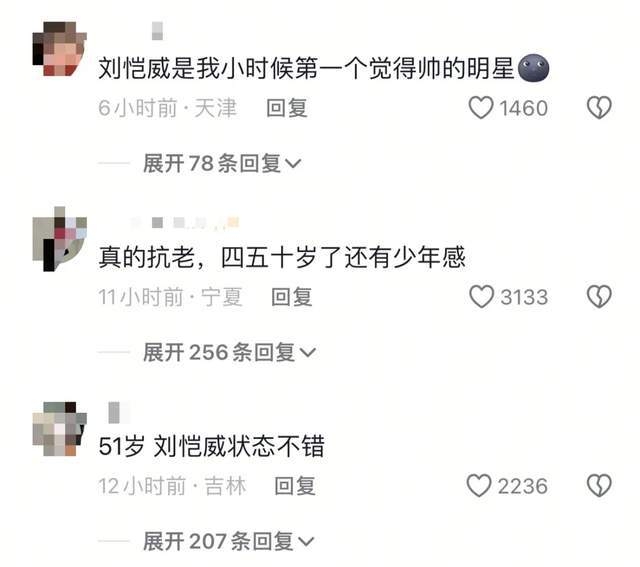
Task: Tap the moon emoji in first comment
Action: [533, 68]
